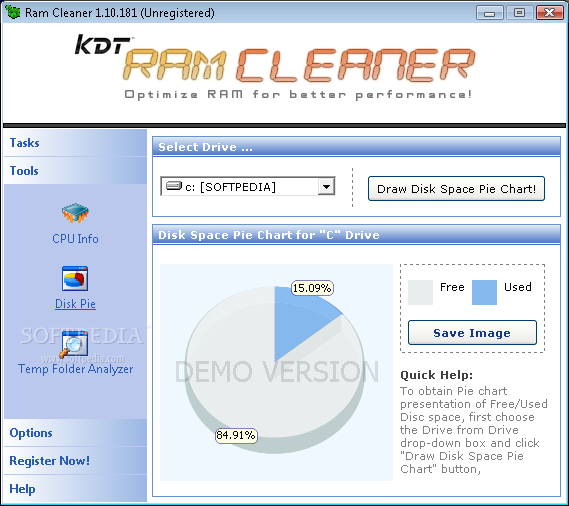The height and width of the screenshot is (506, 569).
Task: Open Temp Folder Analyzer magnifier icon
Action: tap(74, 344)
